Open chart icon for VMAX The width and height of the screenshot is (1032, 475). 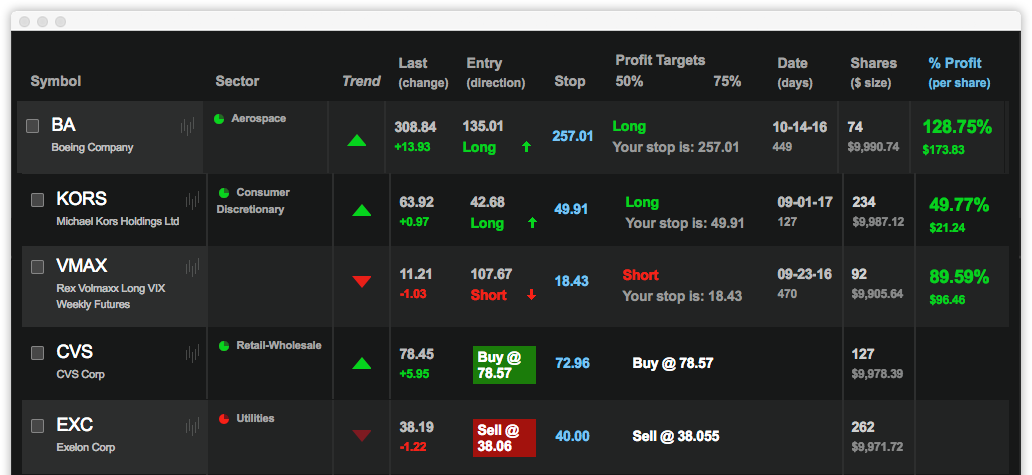coord(193,267)
